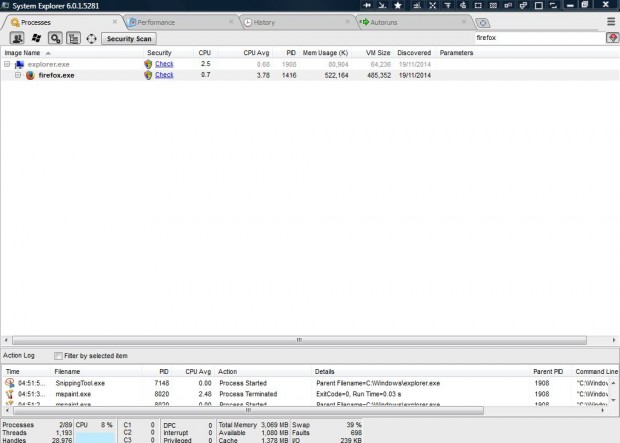Click the Windows flag toolbar icon
Image resolution: width=620 pixels, height=443 pixels.
[36, 38]
